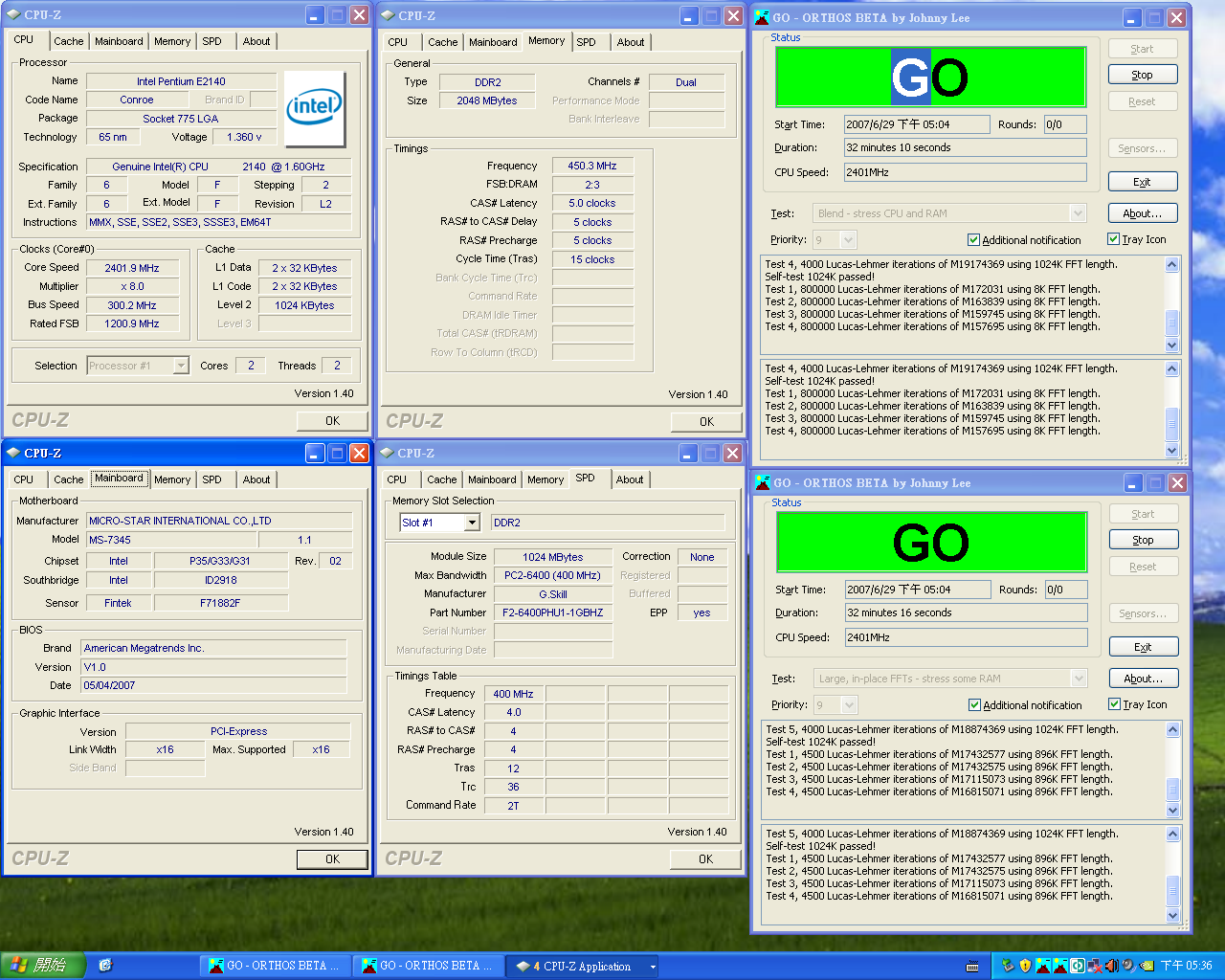This screenshot has width=1225, height=980.
Task: Click the Core Speed value 2401.9 MHz
Action: pyautogui.click(x=132, y=268)
